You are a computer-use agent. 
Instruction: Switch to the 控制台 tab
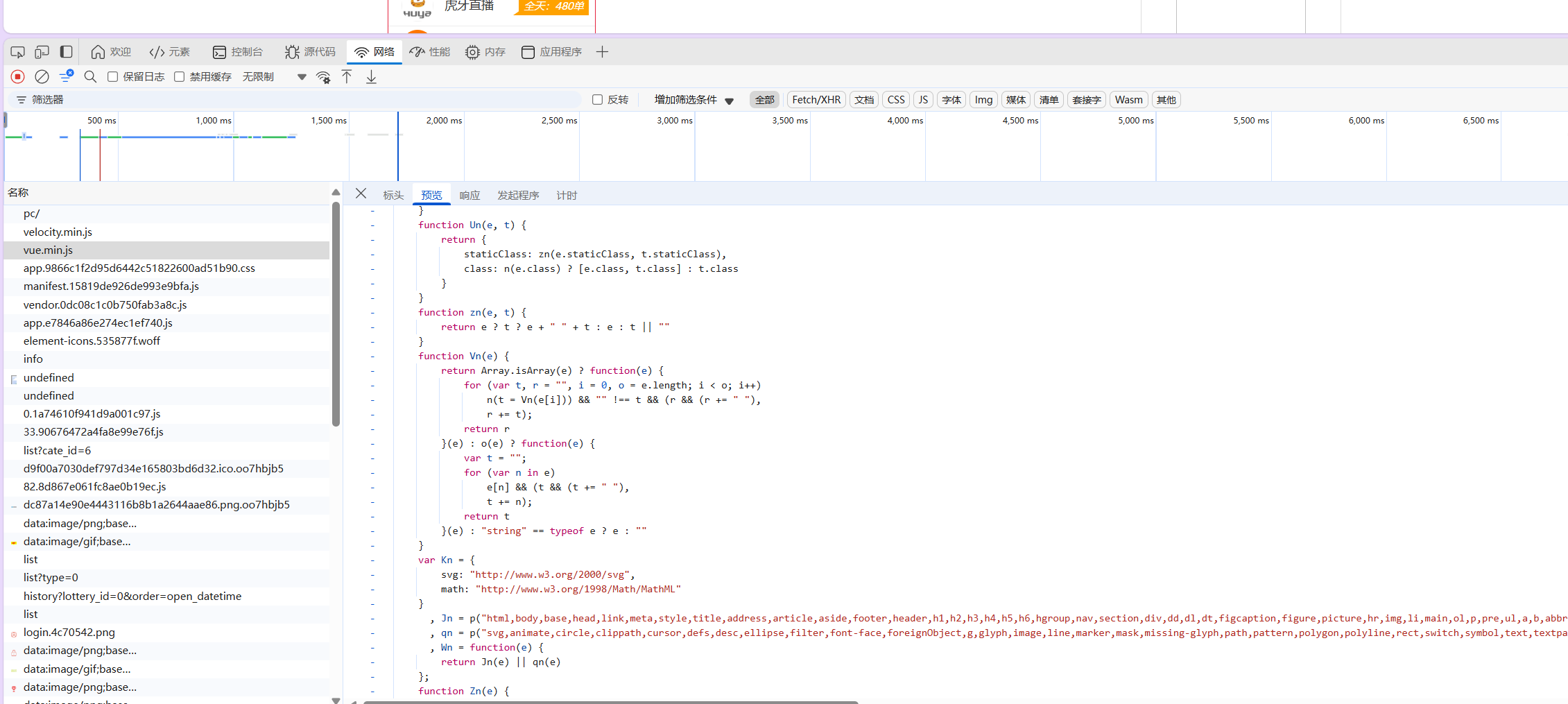(x=238, y=52)
